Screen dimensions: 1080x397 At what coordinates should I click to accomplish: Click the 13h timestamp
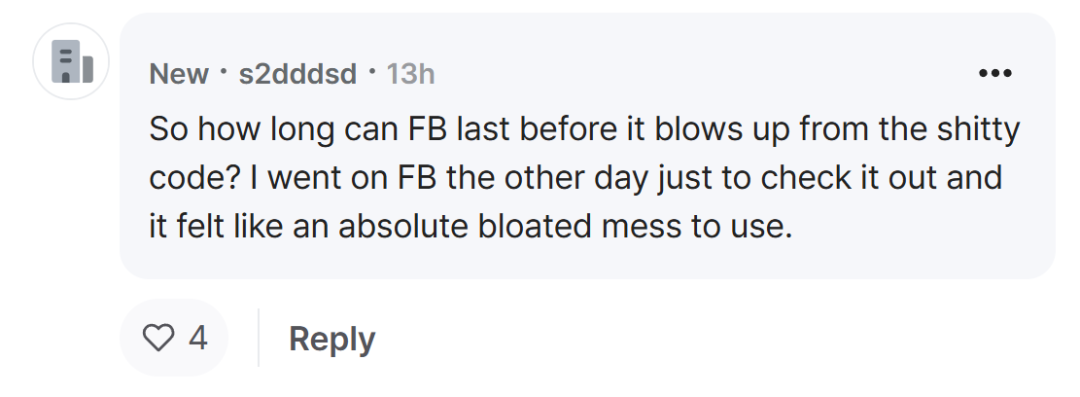click(411, 74)
